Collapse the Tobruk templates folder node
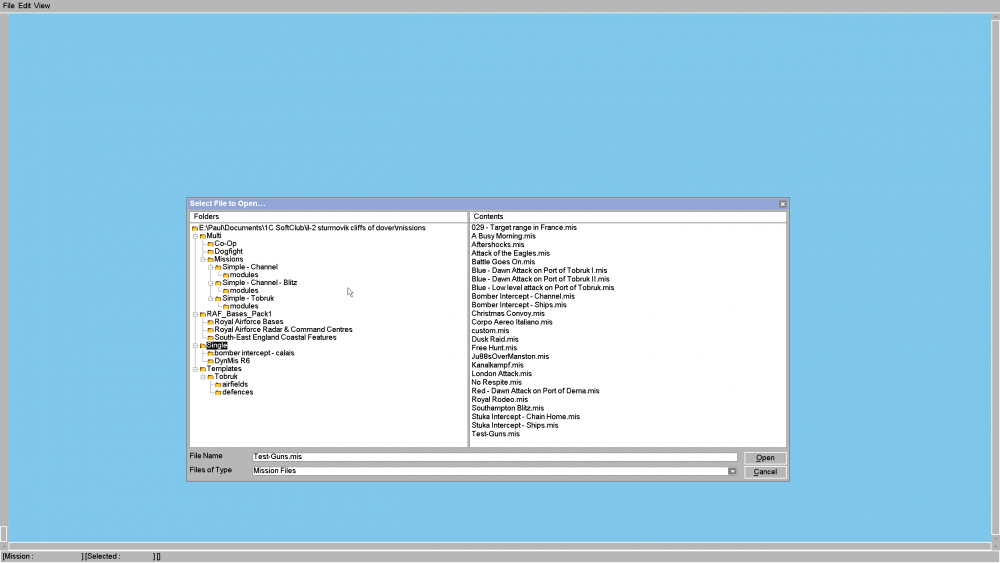 [x=203, y=377]
